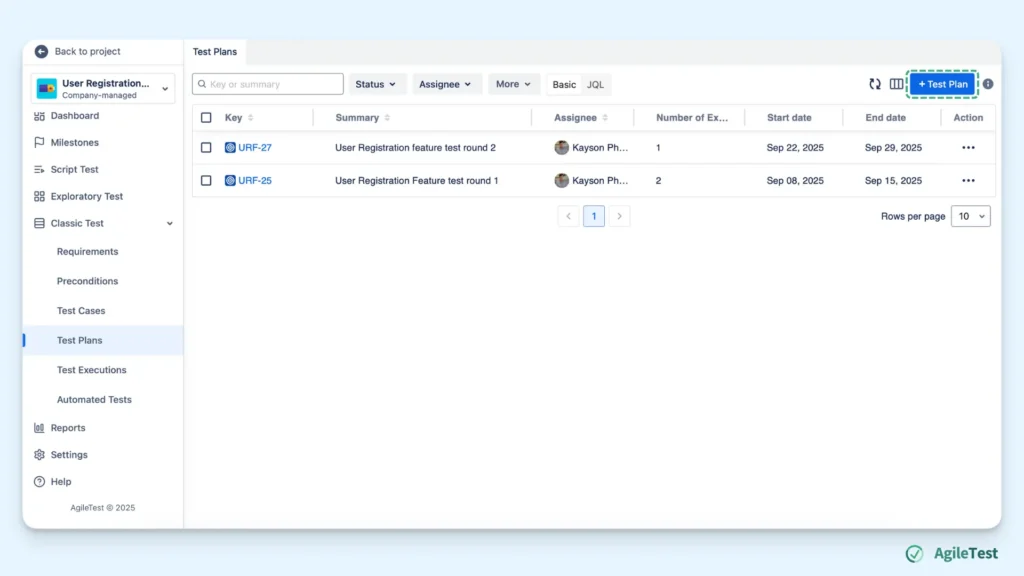Check the URF-25 row checkbox
Viewport: 1024px width, 576px height.
pos(206,180)
